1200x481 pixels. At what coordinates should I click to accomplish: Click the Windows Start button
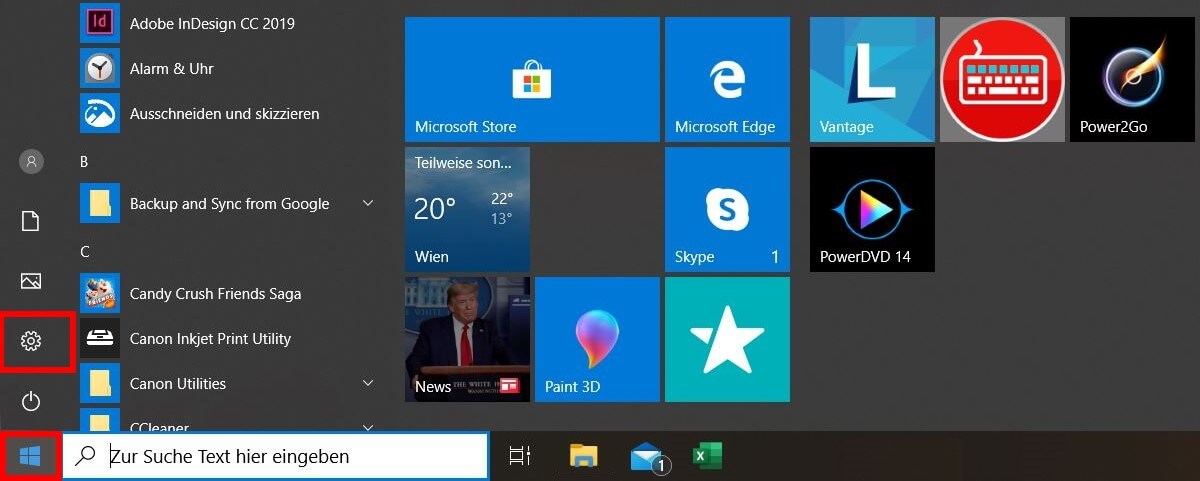pos(30,457)
